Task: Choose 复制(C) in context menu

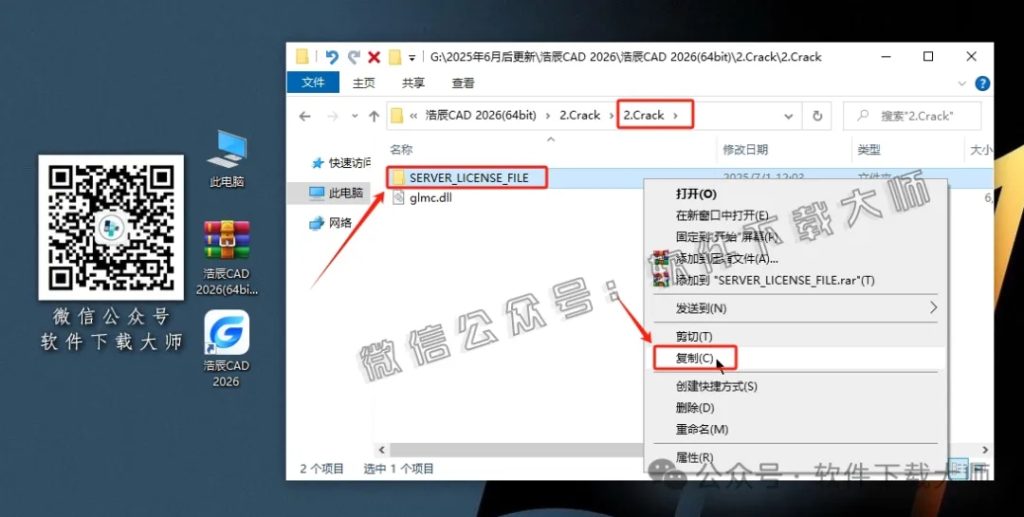Action: click(795, 358)
